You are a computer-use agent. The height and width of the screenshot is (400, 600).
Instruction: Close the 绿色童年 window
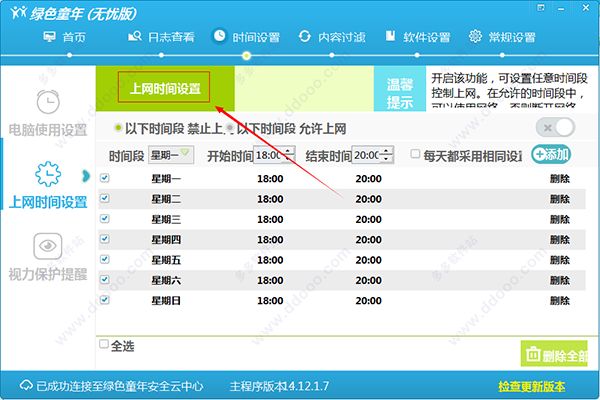pyautogui.click(x=586, y=8)
